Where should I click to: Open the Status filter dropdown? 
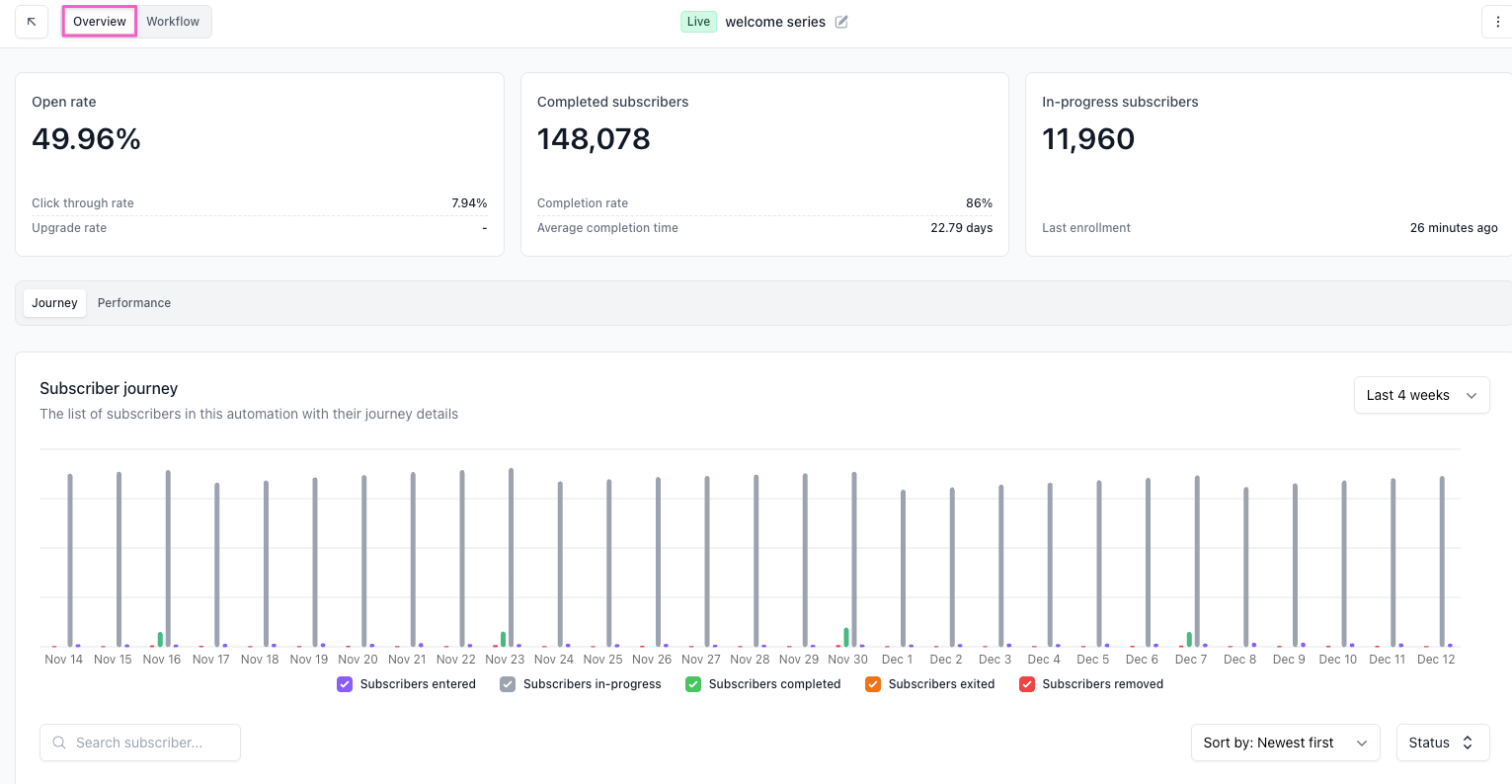click(x=1441, y=743)
